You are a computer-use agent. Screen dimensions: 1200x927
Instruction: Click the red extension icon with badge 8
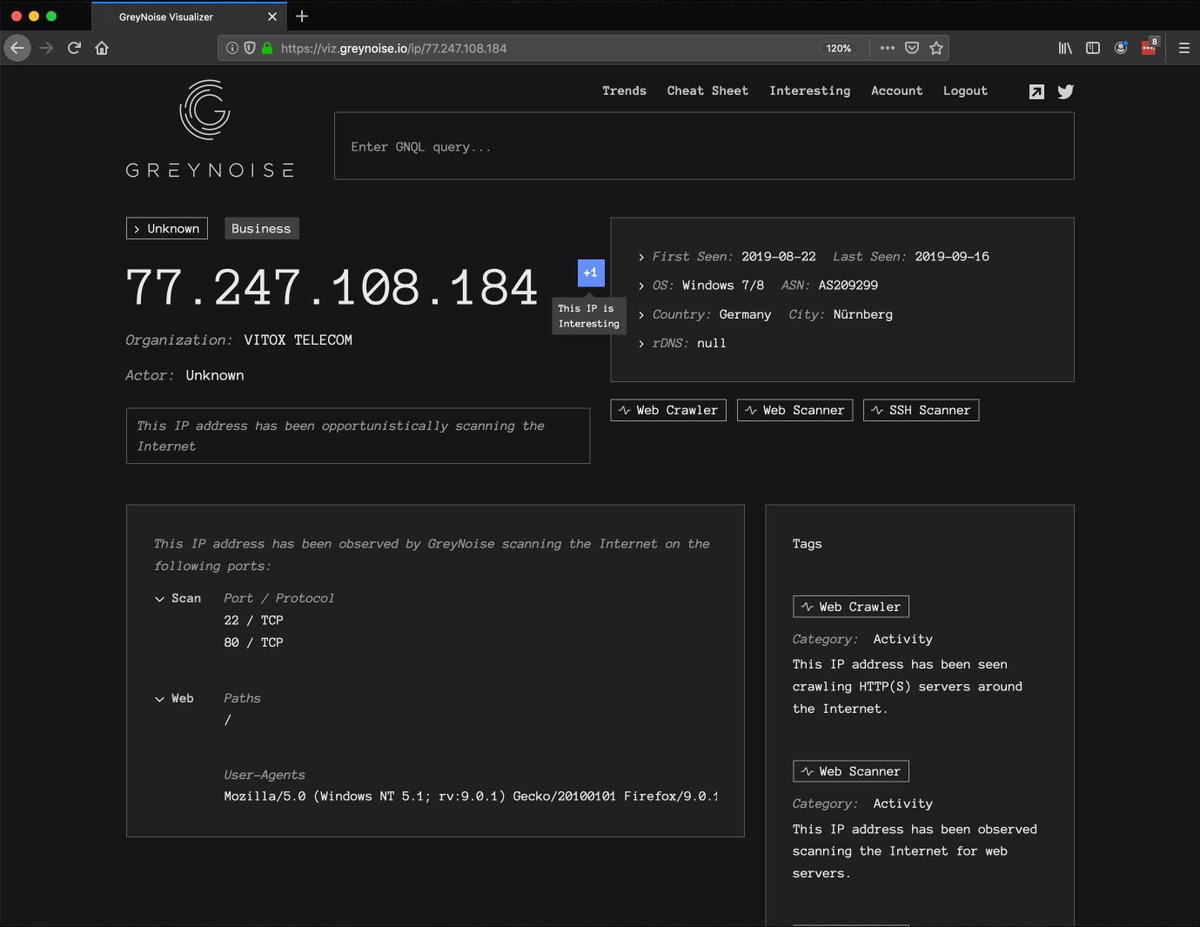[1149, 46]
